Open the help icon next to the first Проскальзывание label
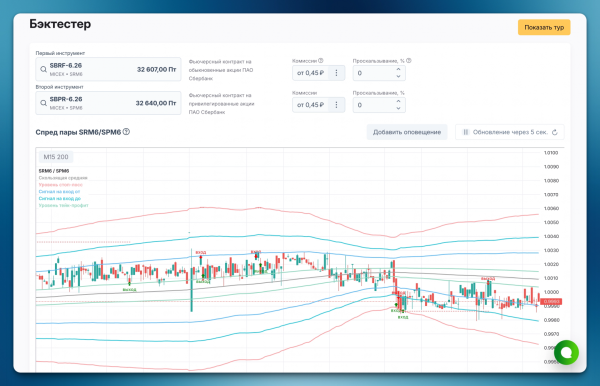600x386 pixels. click(409, 60)
